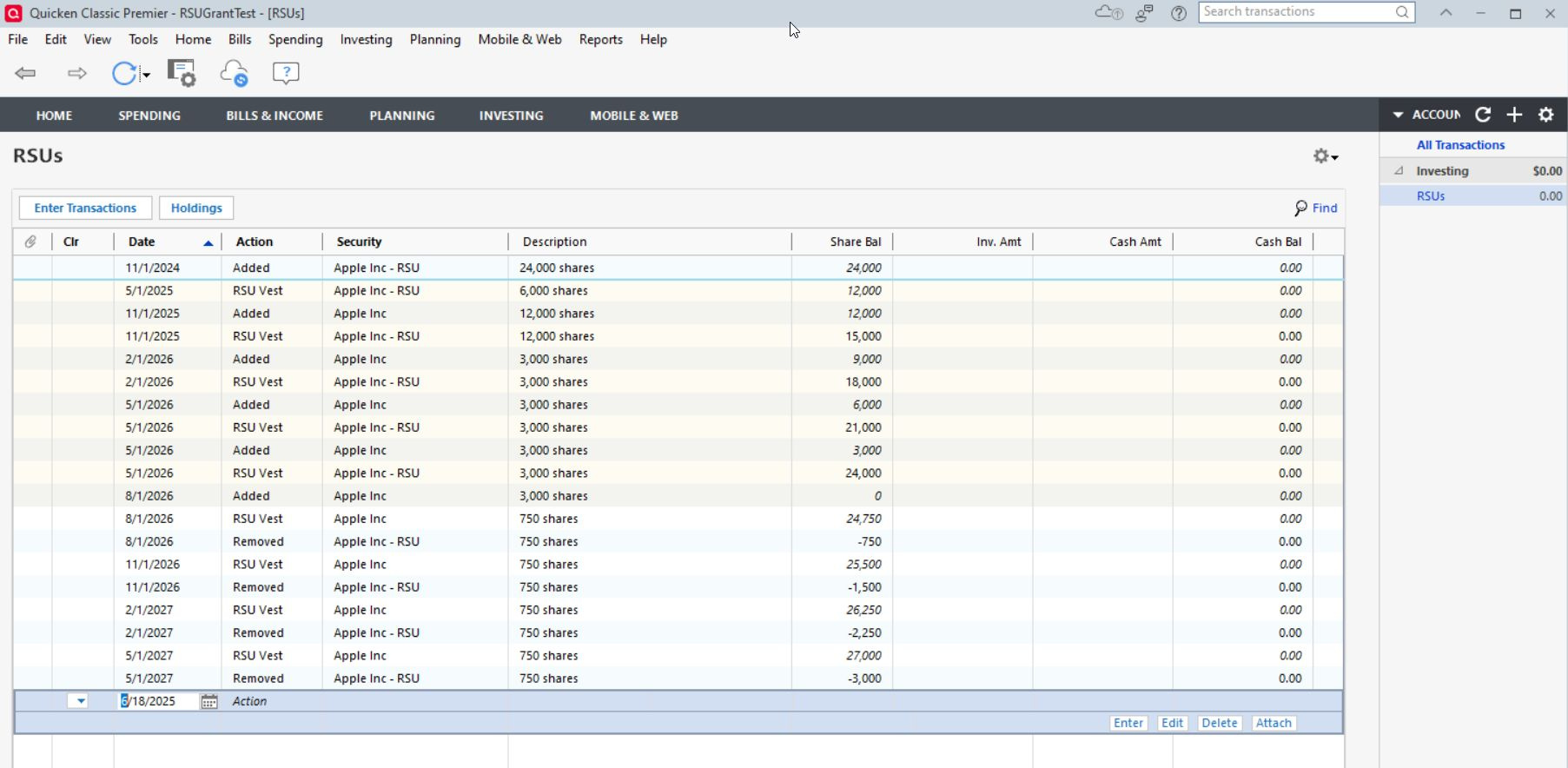Open the Investing menu
The width and height of the screenshot is (1568, 768).
(366, 40)
